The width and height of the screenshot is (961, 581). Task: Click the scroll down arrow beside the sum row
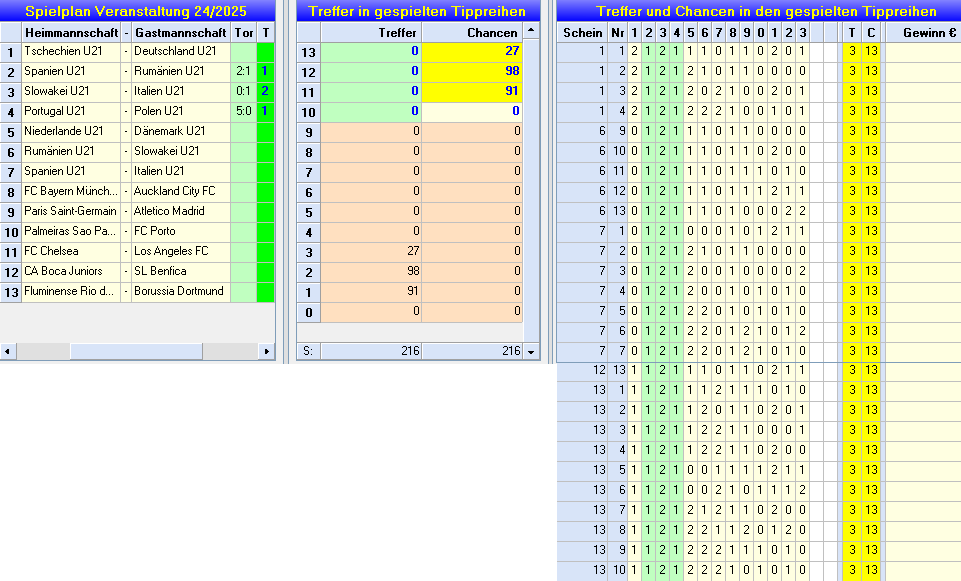point(531,352)
